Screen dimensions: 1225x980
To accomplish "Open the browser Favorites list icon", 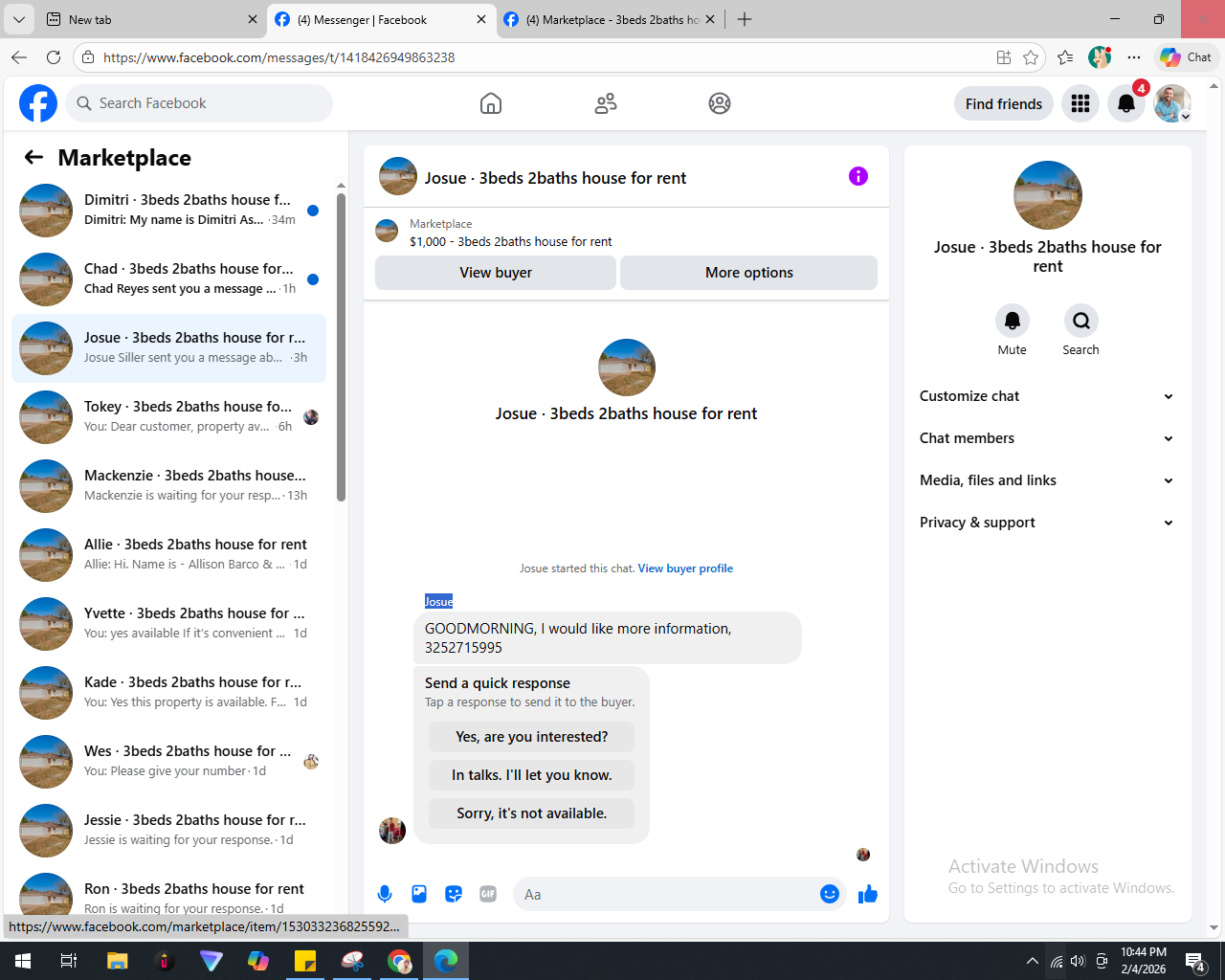I will tap(1065, 57).
